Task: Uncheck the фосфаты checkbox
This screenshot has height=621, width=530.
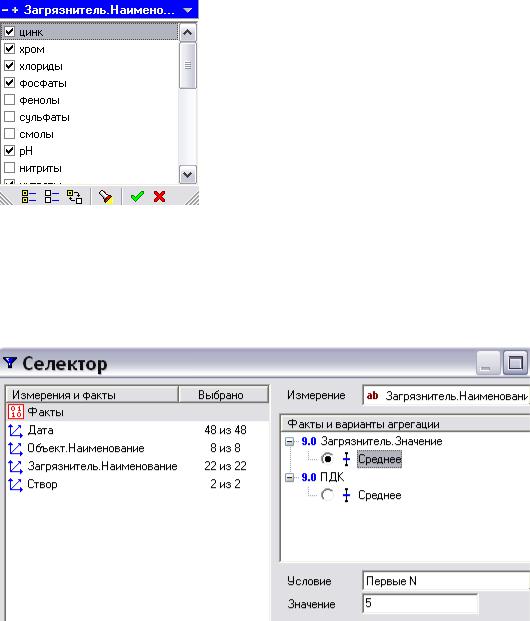Action: (x=9, y=83)
